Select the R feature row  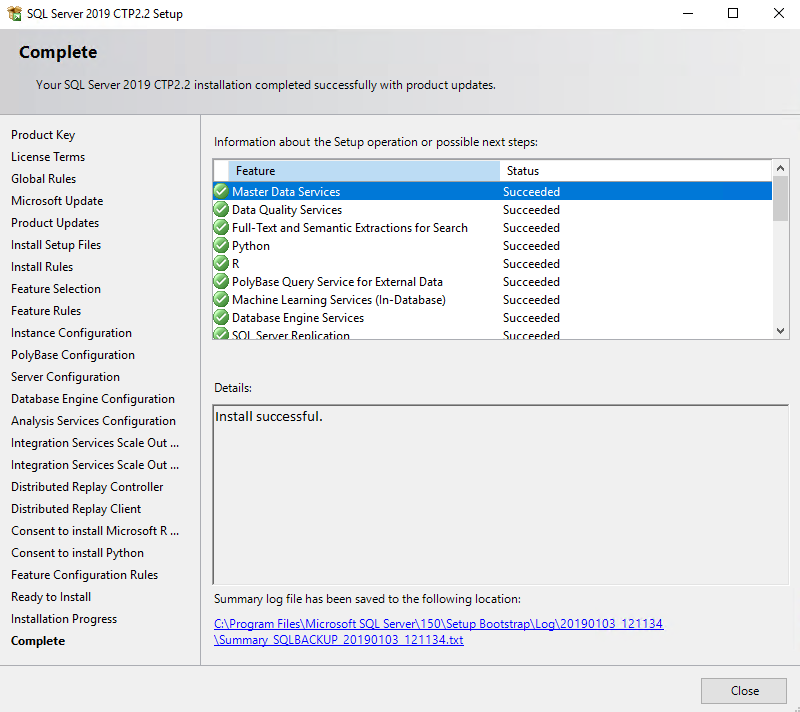point(492,264)
